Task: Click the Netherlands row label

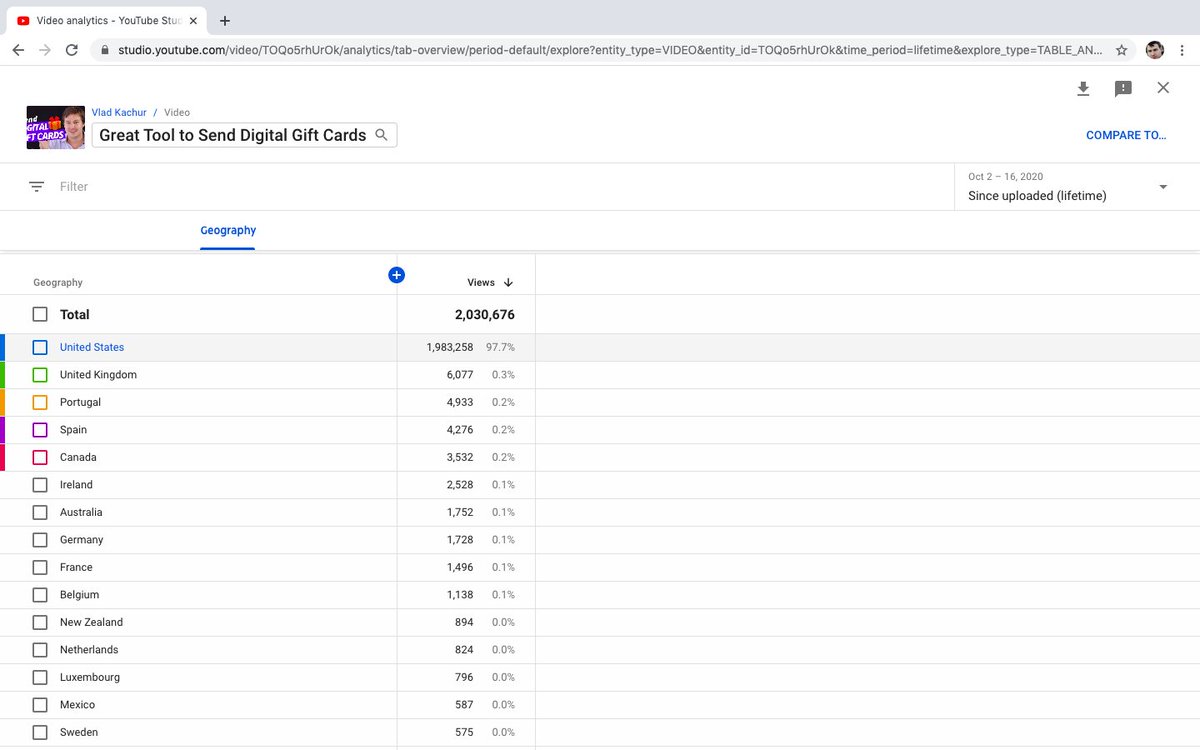Action: click(x=89, y=650)
